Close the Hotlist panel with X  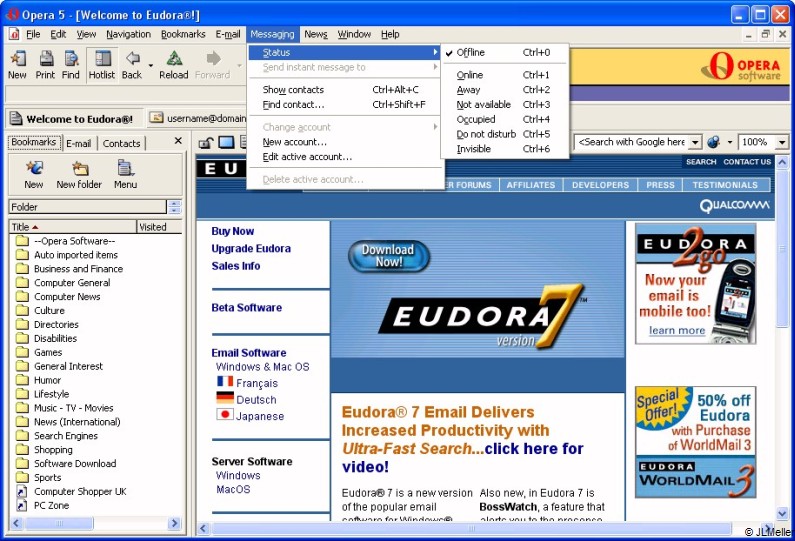[x=178, y=140]
